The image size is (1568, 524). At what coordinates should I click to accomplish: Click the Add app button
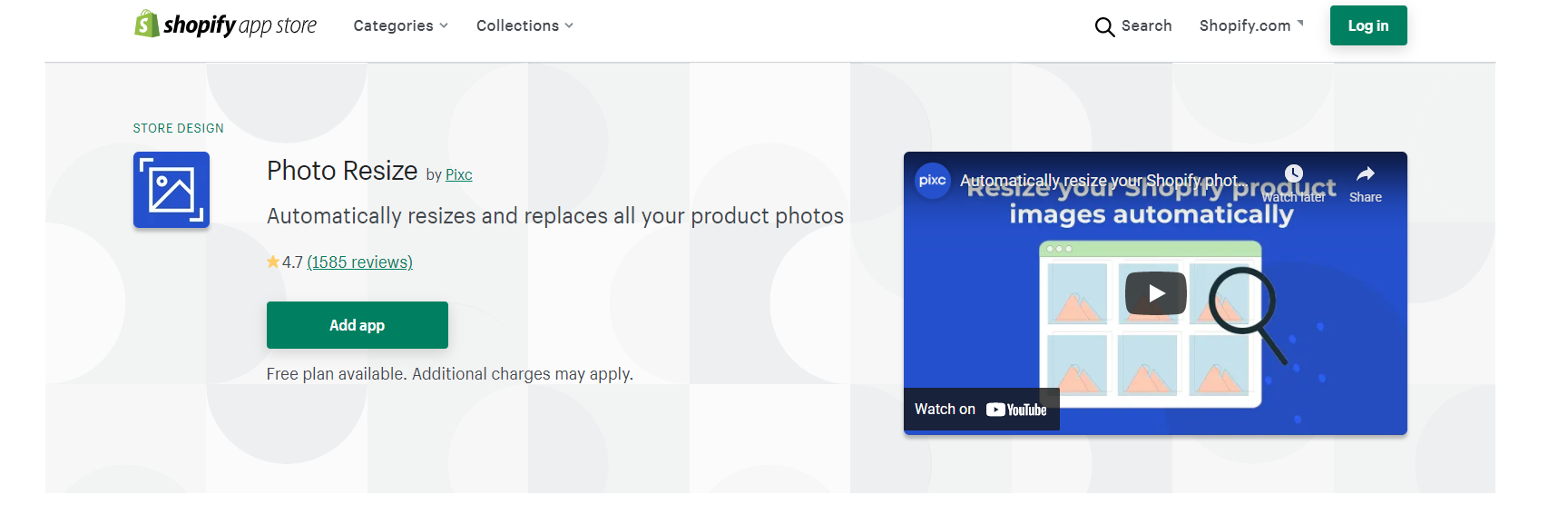tap(357, 325)
